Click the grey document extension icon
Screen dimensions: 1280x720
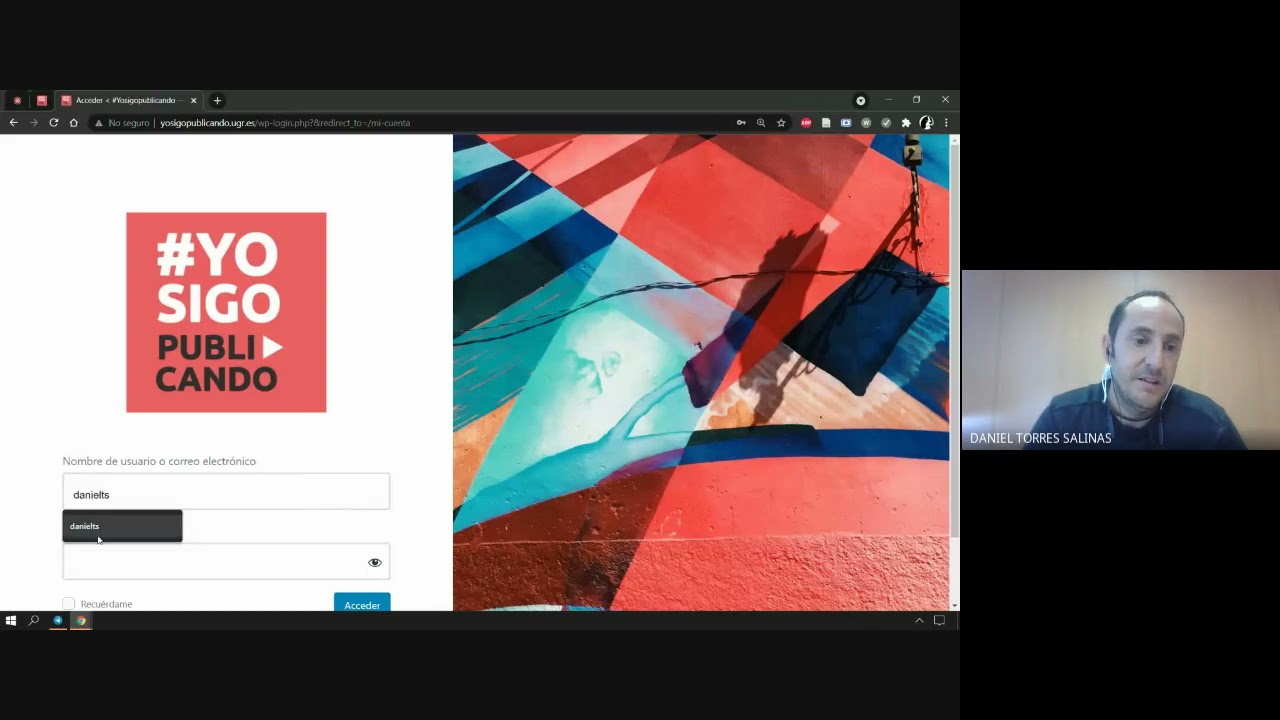[826, 123]
